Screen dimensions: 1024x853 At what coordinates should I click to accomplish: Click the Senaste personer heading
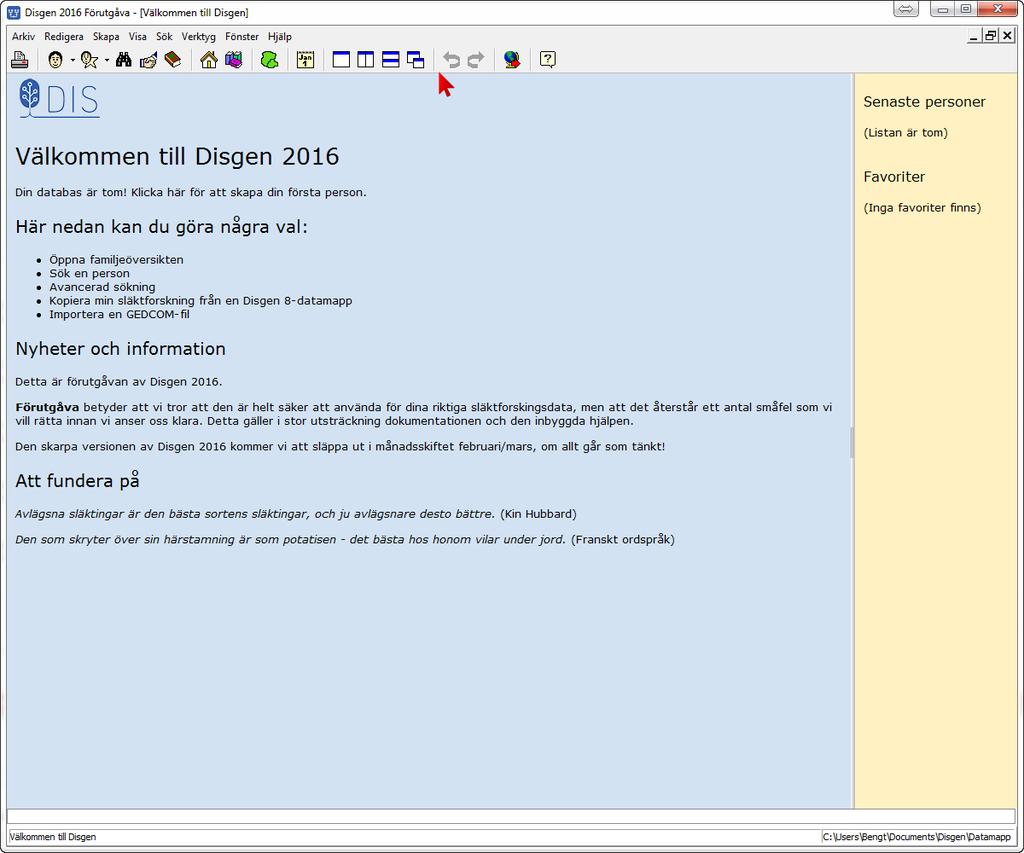[x=924, y=102]
